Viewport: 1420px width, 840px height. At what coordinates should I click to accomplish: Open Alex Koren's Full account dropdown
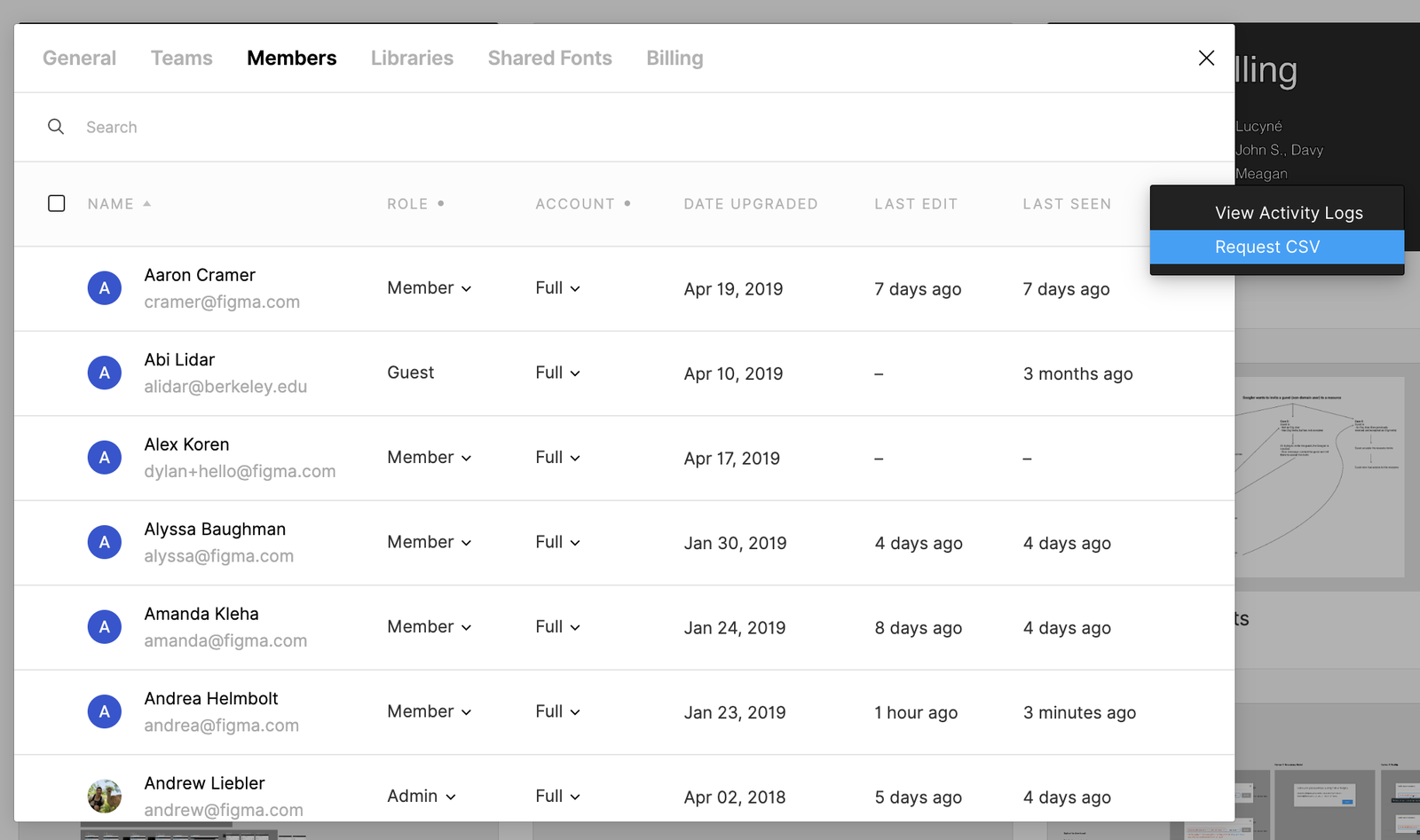point(558,458)
